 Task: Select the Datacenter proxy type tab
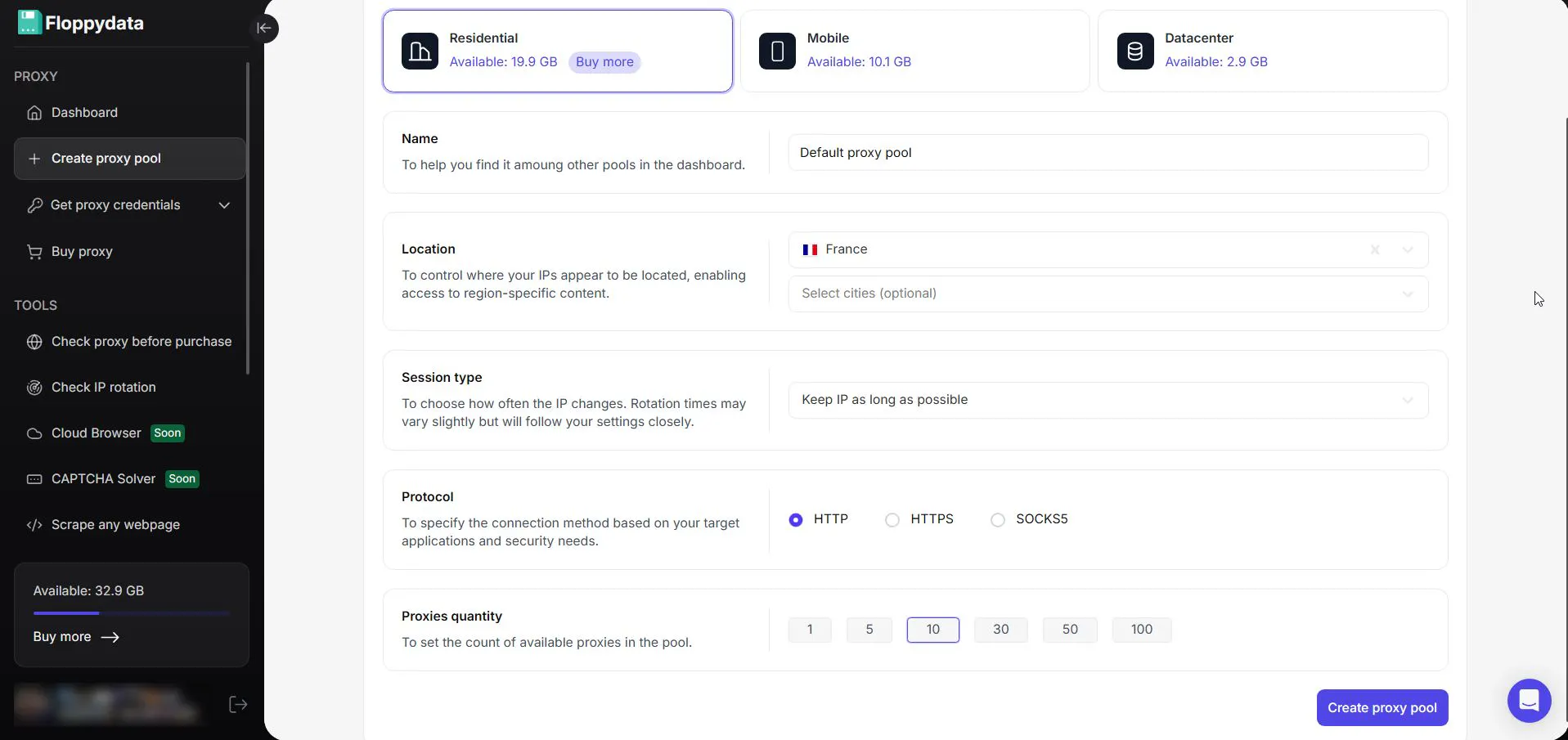coord(1273,51)
